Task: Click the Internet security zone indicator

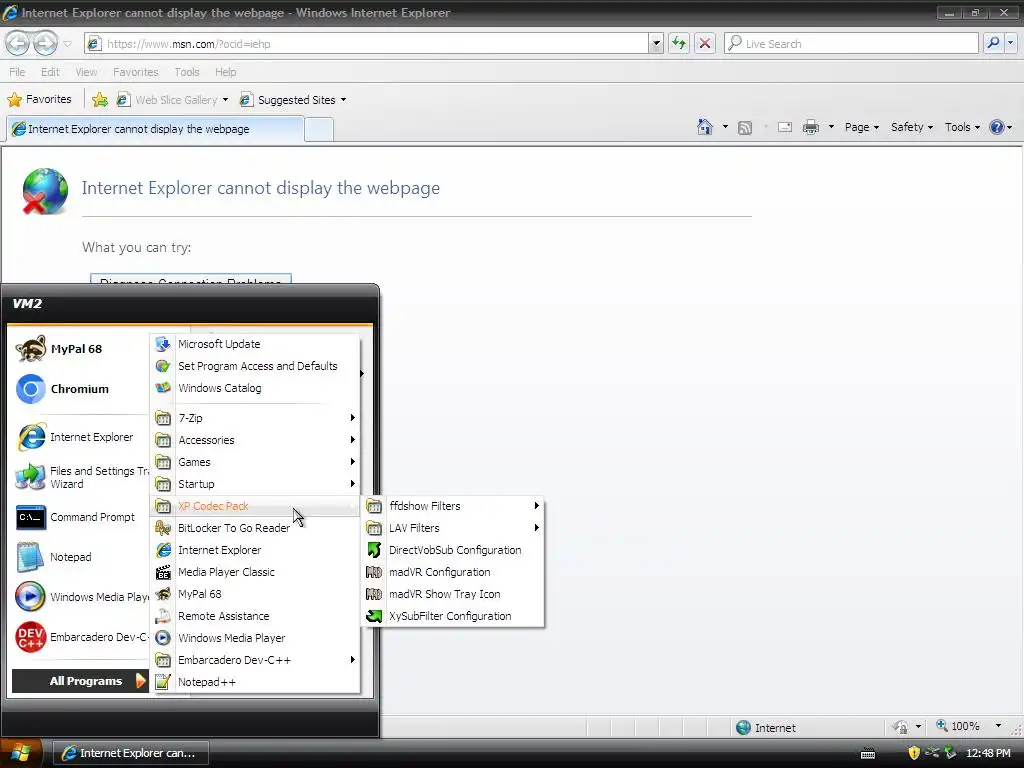Action: (x=765, y=728)
